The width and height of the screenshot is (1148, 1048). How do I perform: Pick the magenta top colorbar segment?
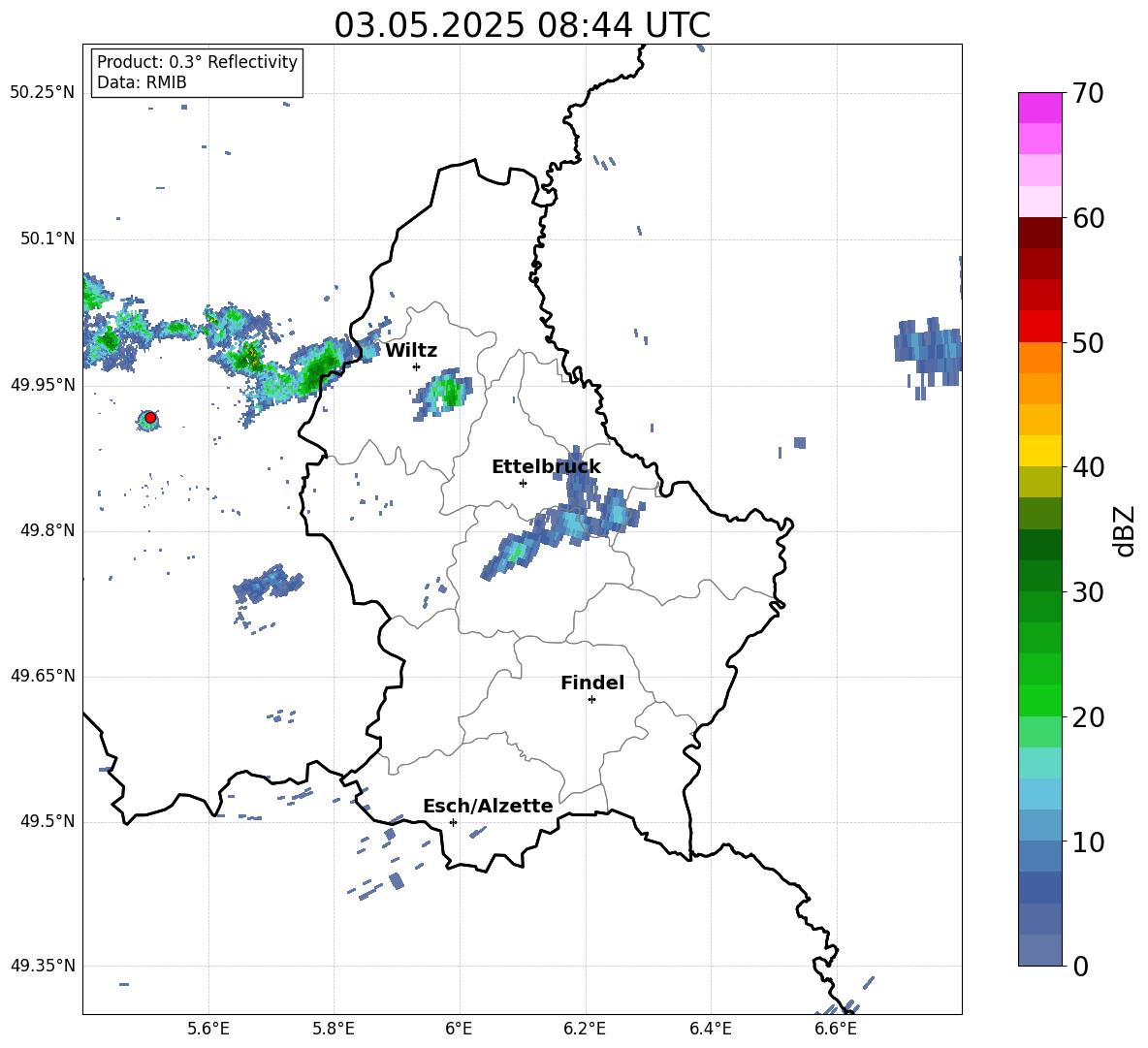coord(1039,108)
